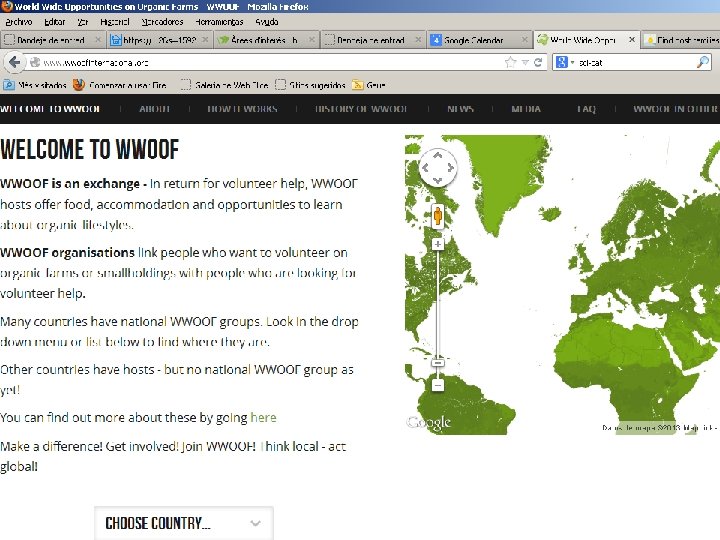Open the address bar history dropdown arrow

pos(525,62)
